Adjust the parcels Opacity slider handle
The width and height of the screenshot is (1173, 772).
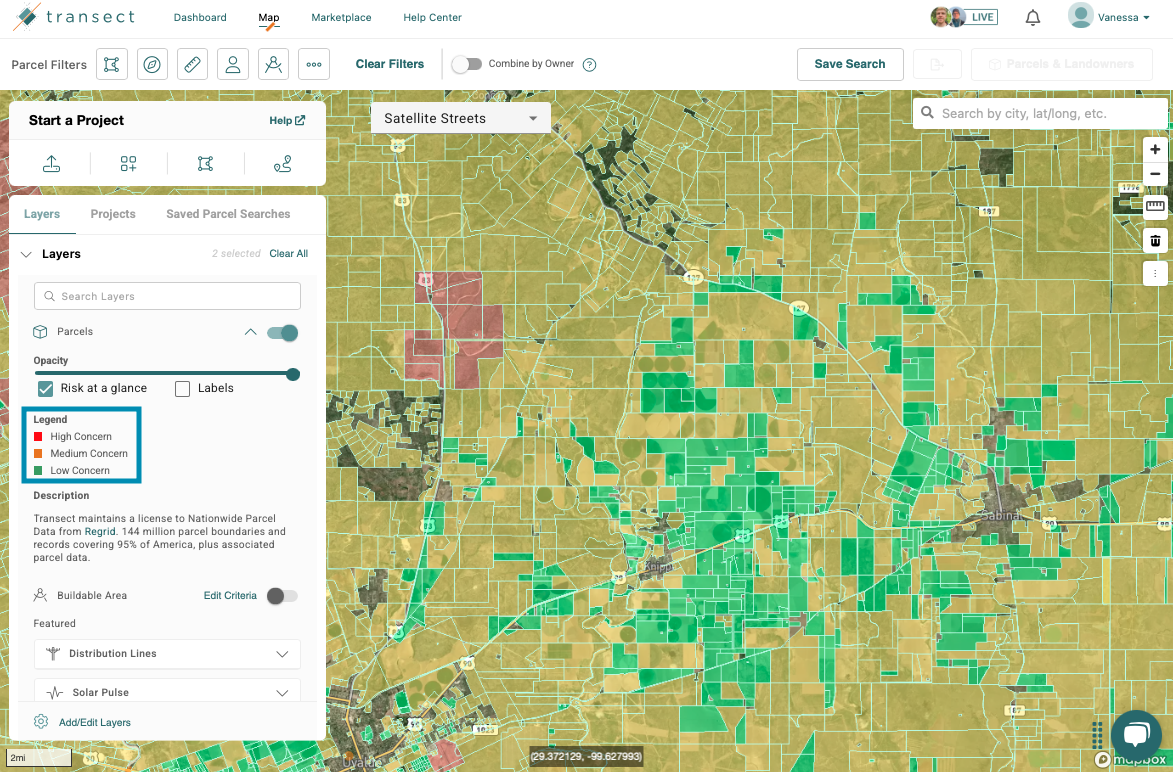pos(293,375)
